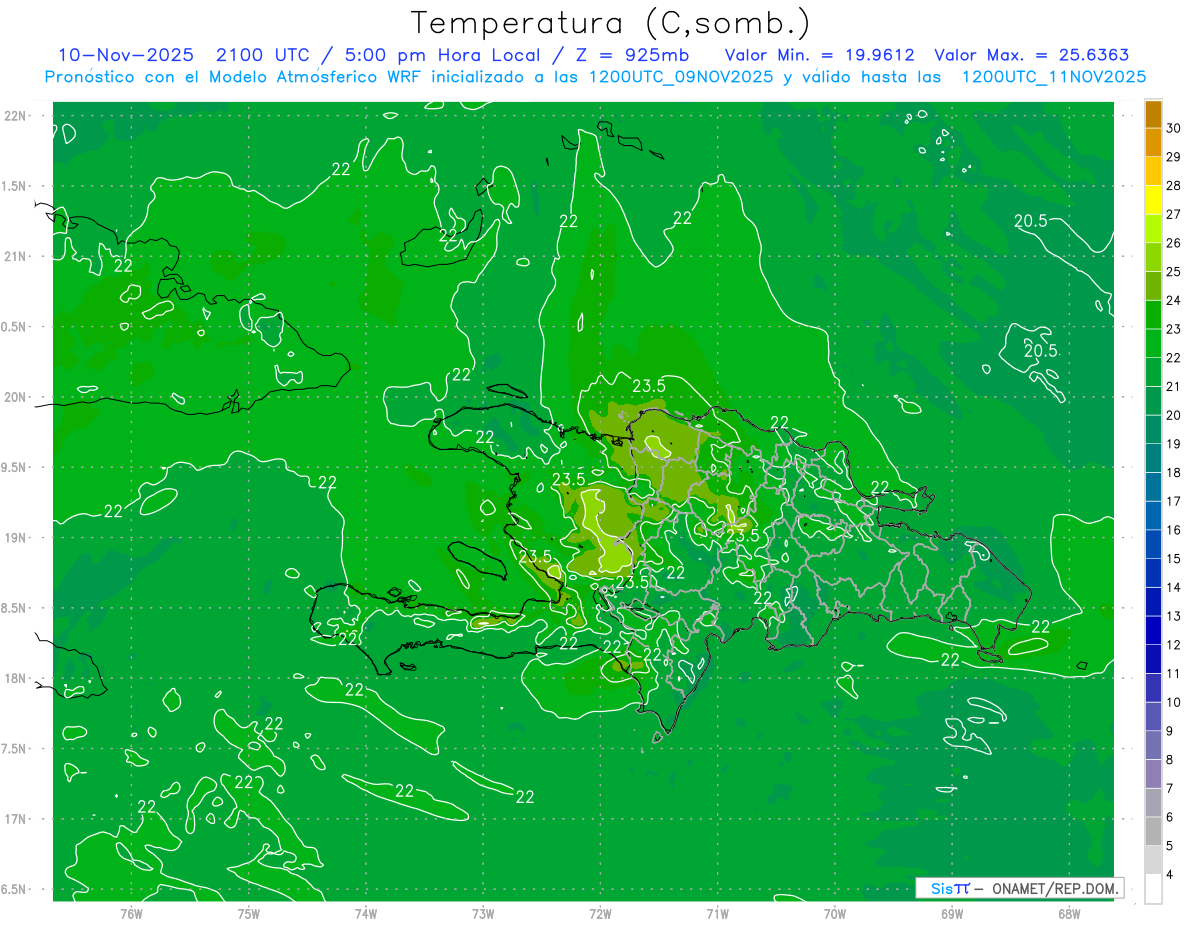Click "Valor Max. = 25.6363" readout
This screenshot has width=1200, height=927.
click(1032, 56)
